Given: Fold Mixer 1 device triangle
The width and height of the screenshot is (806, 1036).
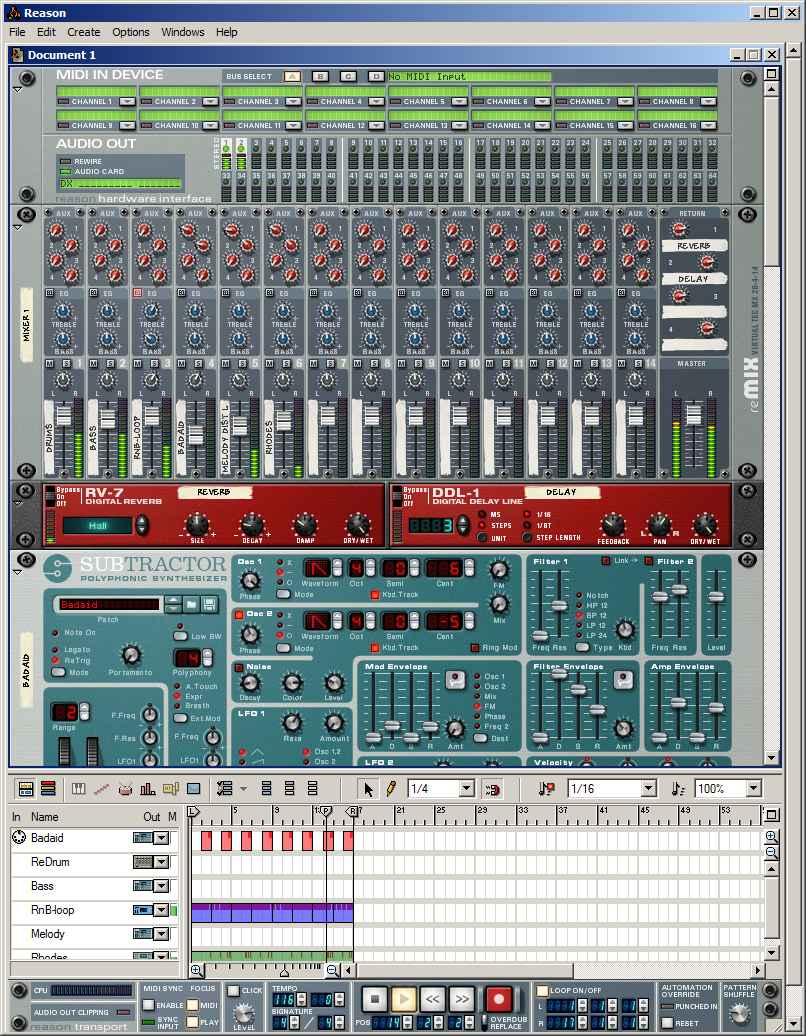Looking at the screenshot, I should (x=18, y=227).
